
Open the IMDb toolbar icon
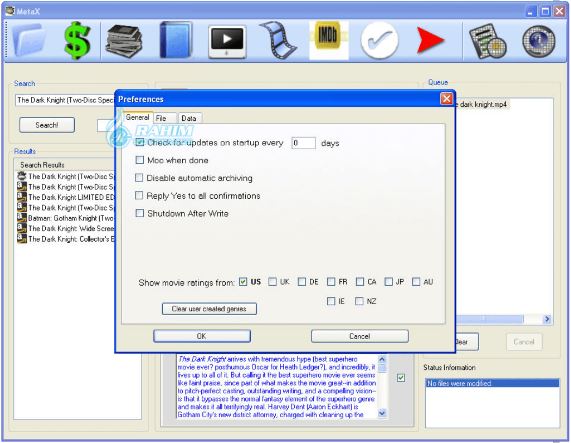(x=329, y=40)
